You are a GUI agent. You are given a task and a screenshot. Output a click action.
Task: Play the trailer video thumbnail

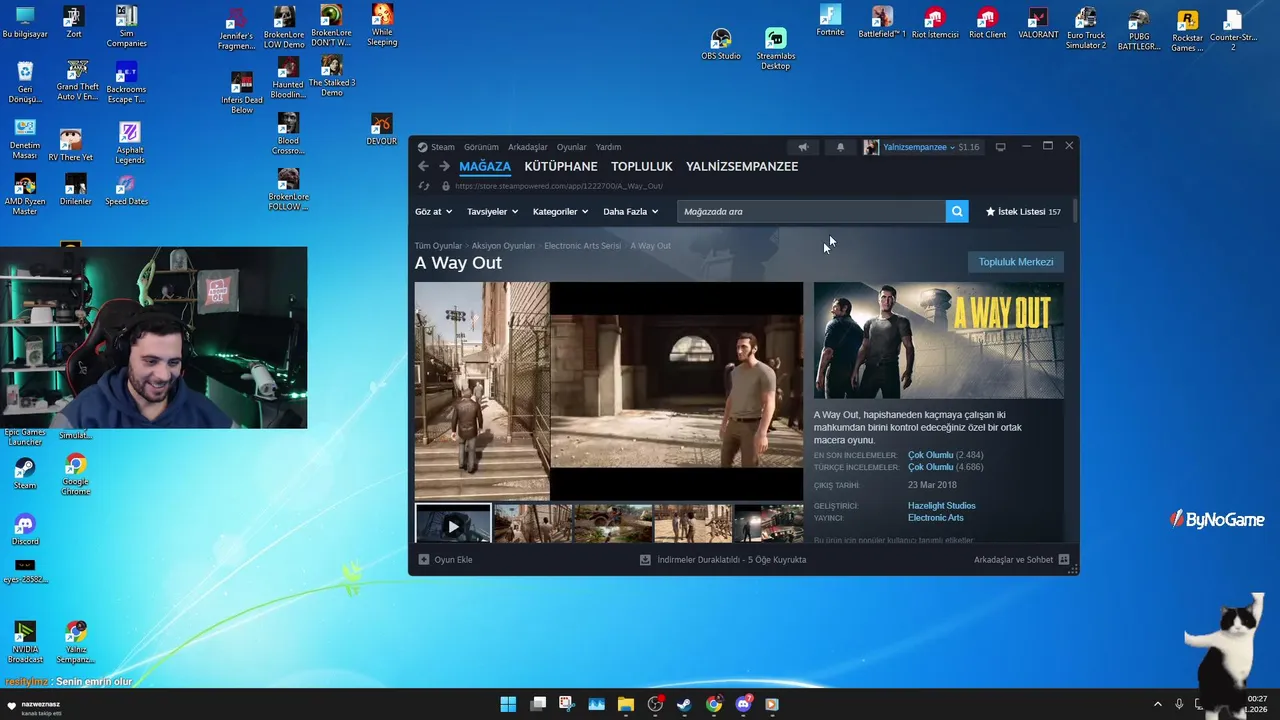453,524
